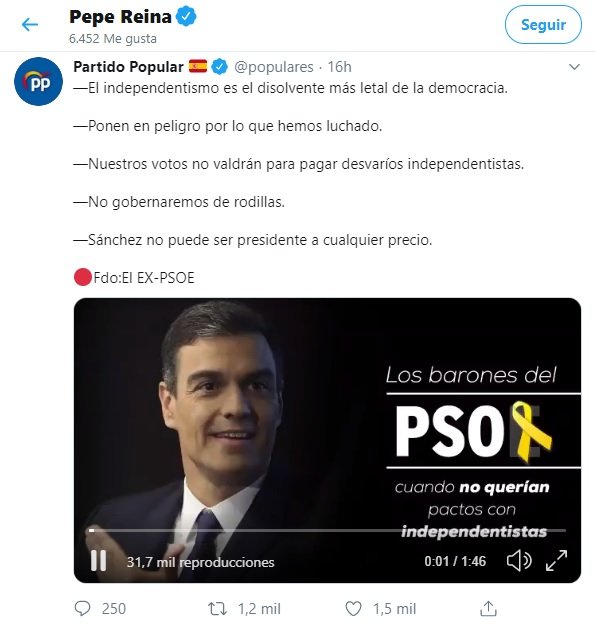Viewport: 596px width, 626px height.
Task: Click the Pepe Reina header title
Action: [x=121, y=17]
